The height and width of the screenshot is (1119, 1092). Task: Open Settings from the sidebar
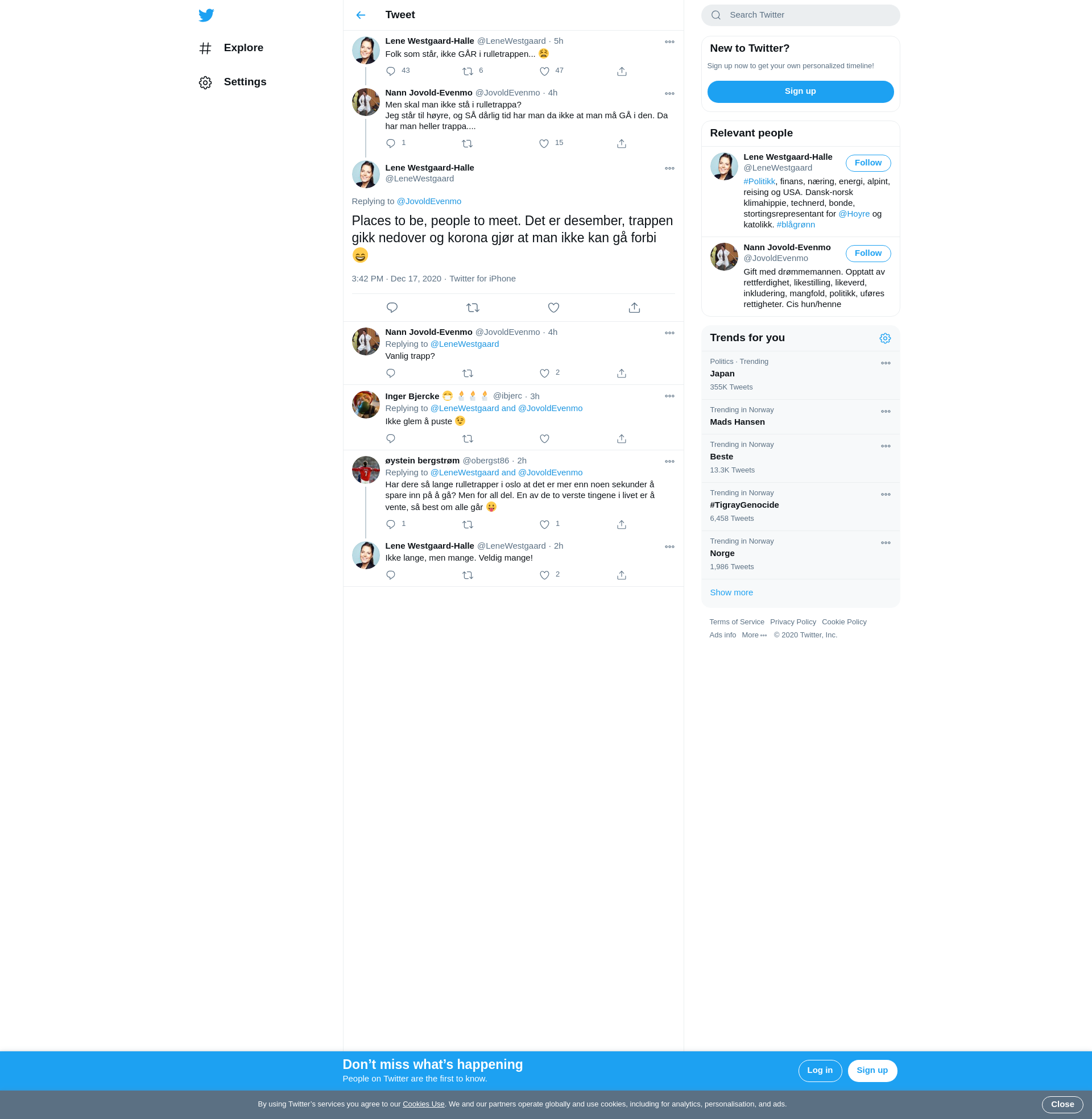click(x=233, y=82)
